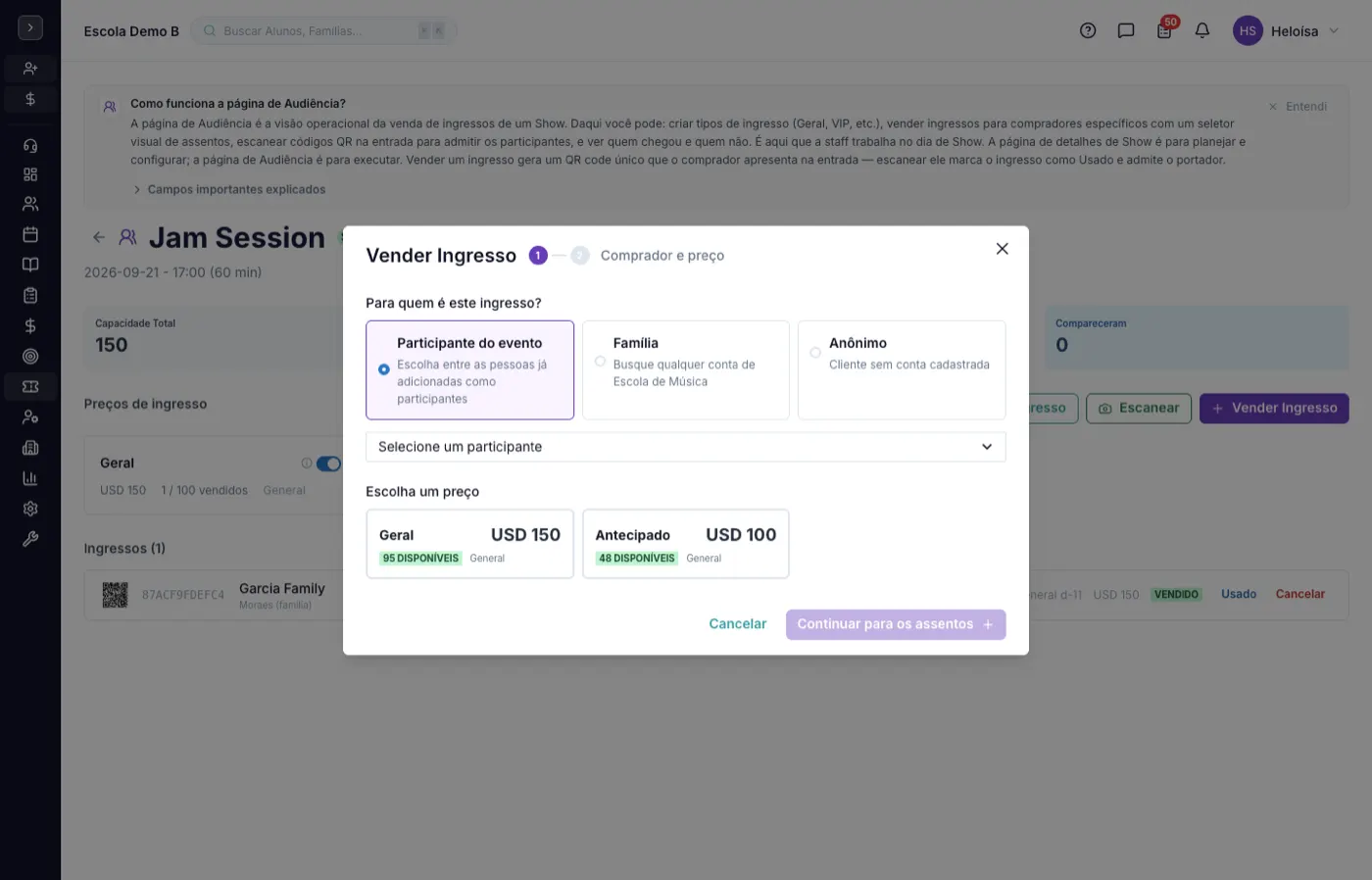This screenshot has height=880, width=1372.
Task: Open the Heloisa user menu chevron
Action: click(1334, 31)
